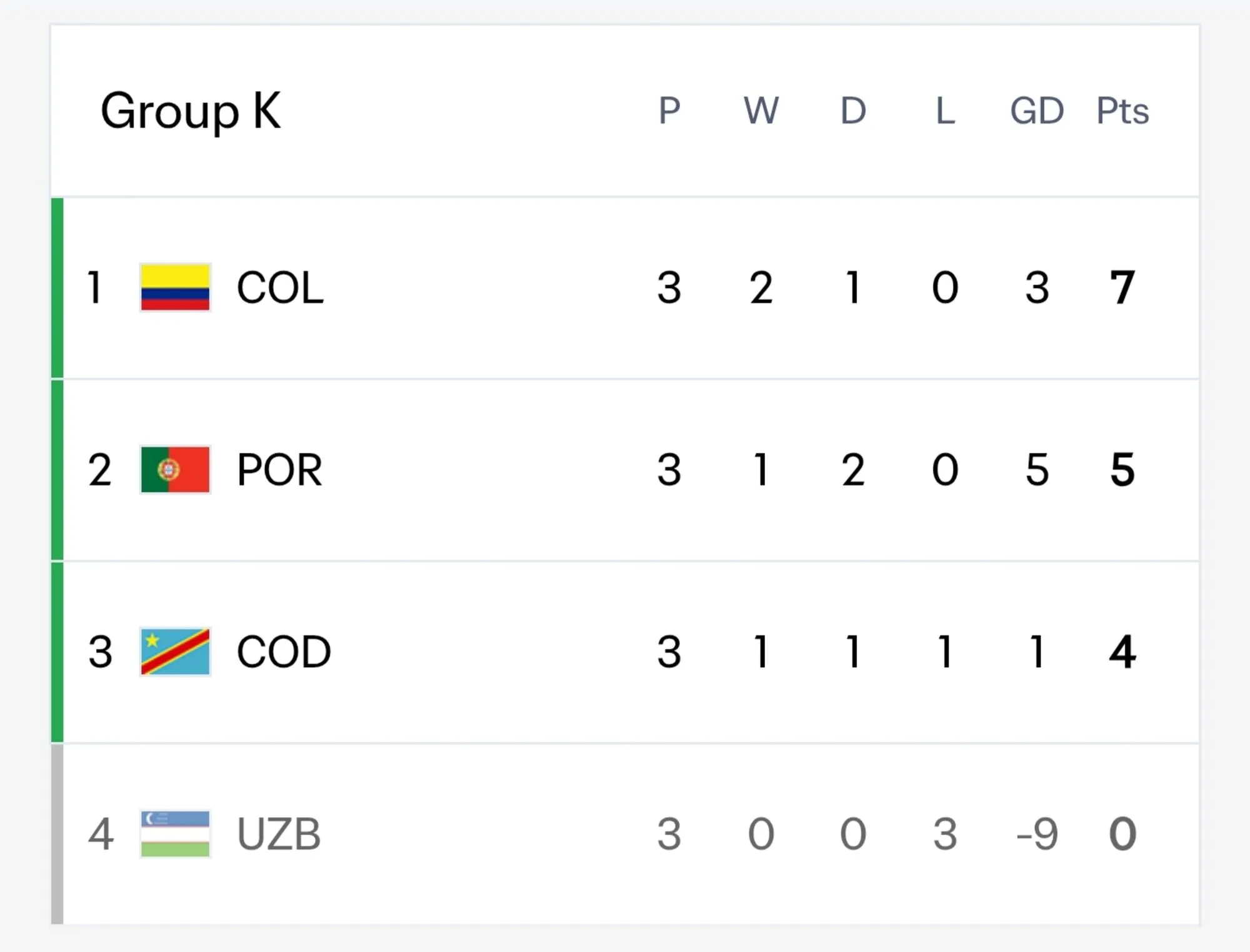Click Uzbekistan's -9 goal difference
The image size is (1250, 952).
pos(1037,834)
